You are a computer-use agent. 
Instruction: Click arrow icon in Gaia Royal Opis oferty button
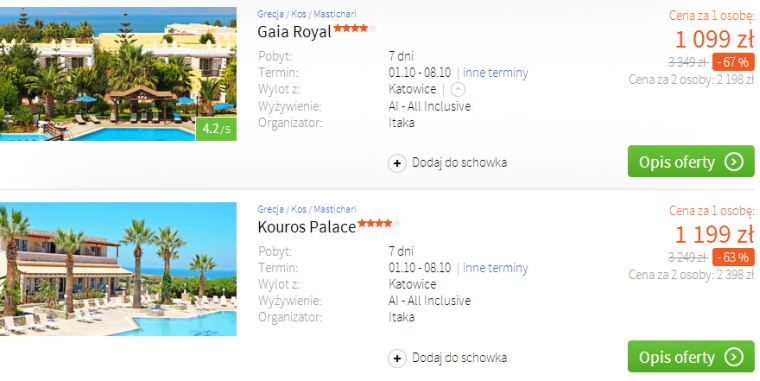pyautogui.click(x=734, y=161)
